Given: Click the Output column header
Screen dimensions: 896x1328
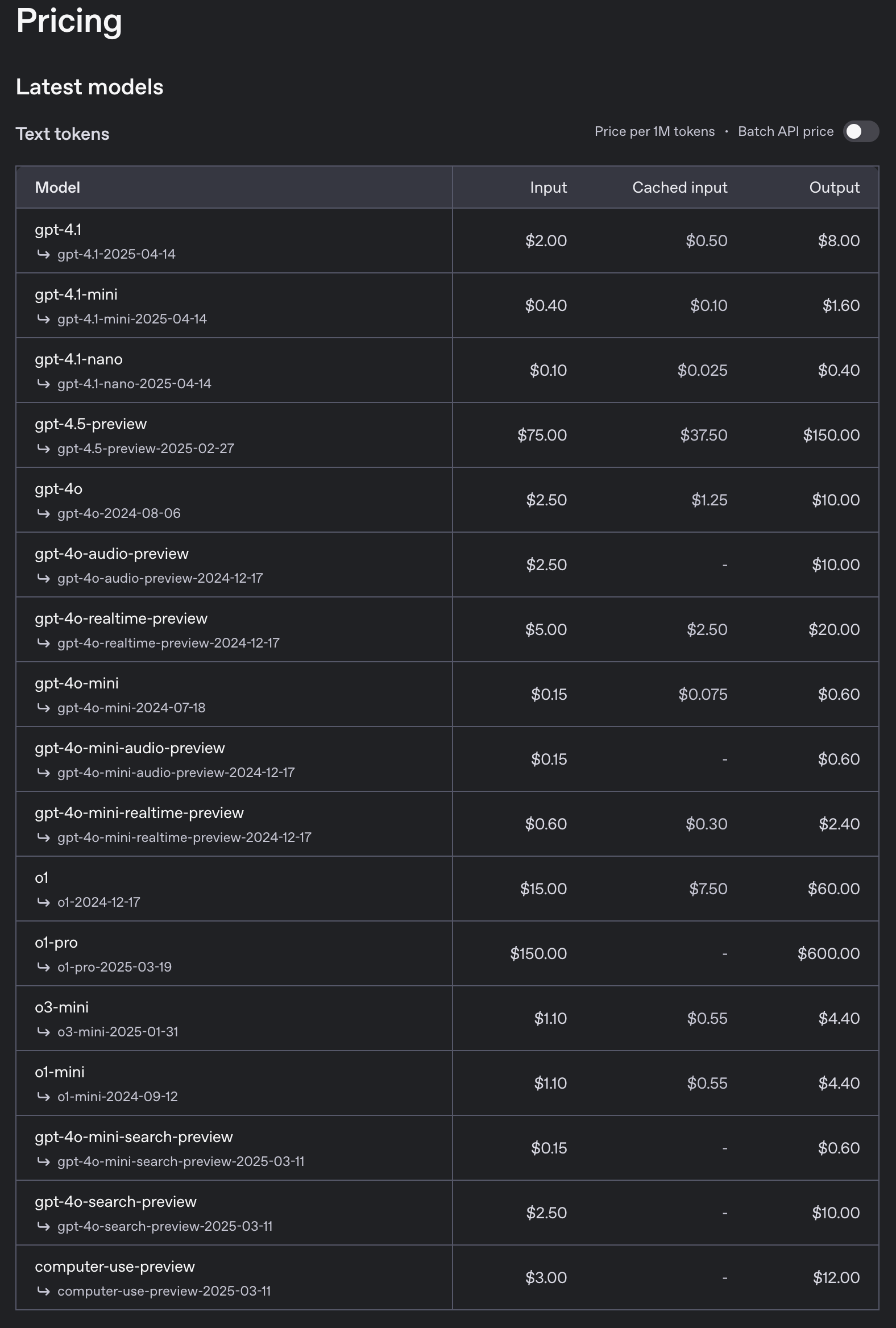Looking at the screenshot, I should point(833,188).
